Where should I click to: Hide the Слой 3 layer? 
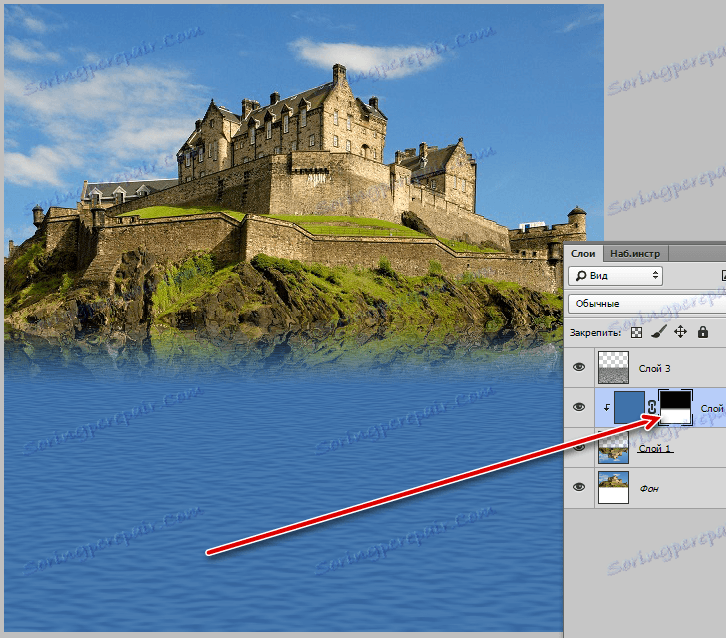579,367
